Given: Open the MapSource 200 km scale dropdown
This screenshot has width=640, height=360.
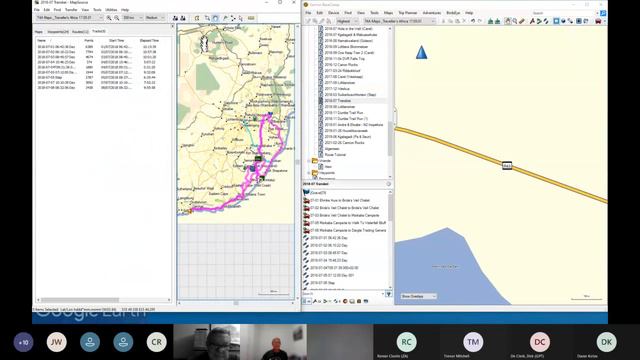Looking at the screenshot, I should coord(132,18).
